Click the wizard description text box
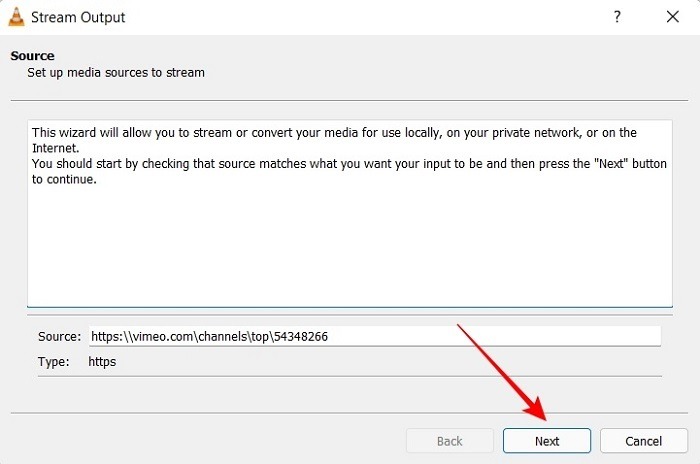 tap(350, 213)
